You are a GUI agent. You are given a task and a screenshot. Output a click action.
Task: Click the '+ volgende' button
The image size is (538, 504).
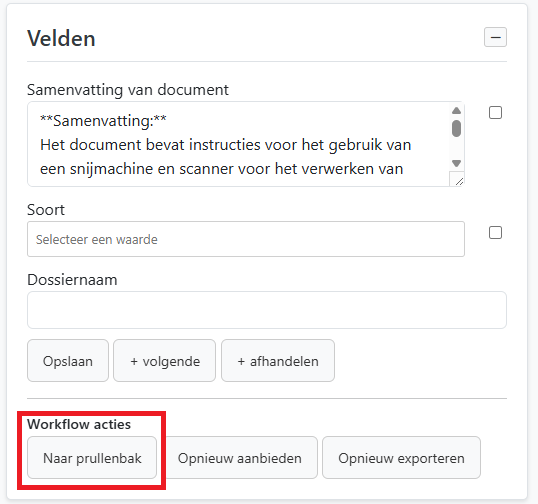tap(165, 361)
